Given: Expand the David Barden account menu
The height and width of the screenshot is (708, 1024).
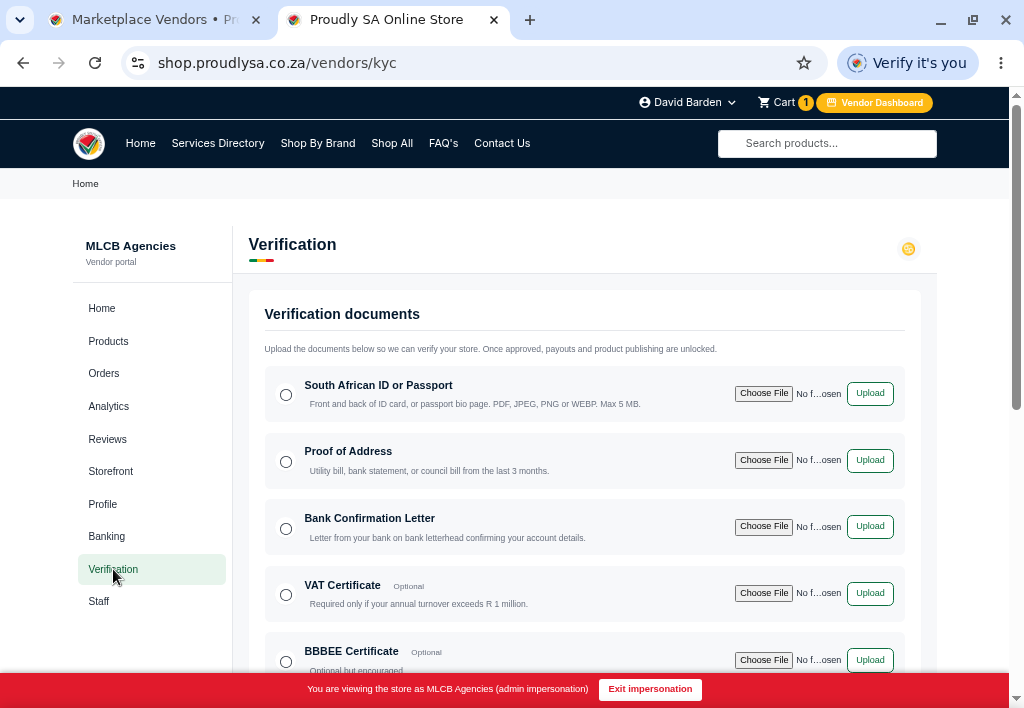Looking at the screenshot, I should click(x=688, y=103).
